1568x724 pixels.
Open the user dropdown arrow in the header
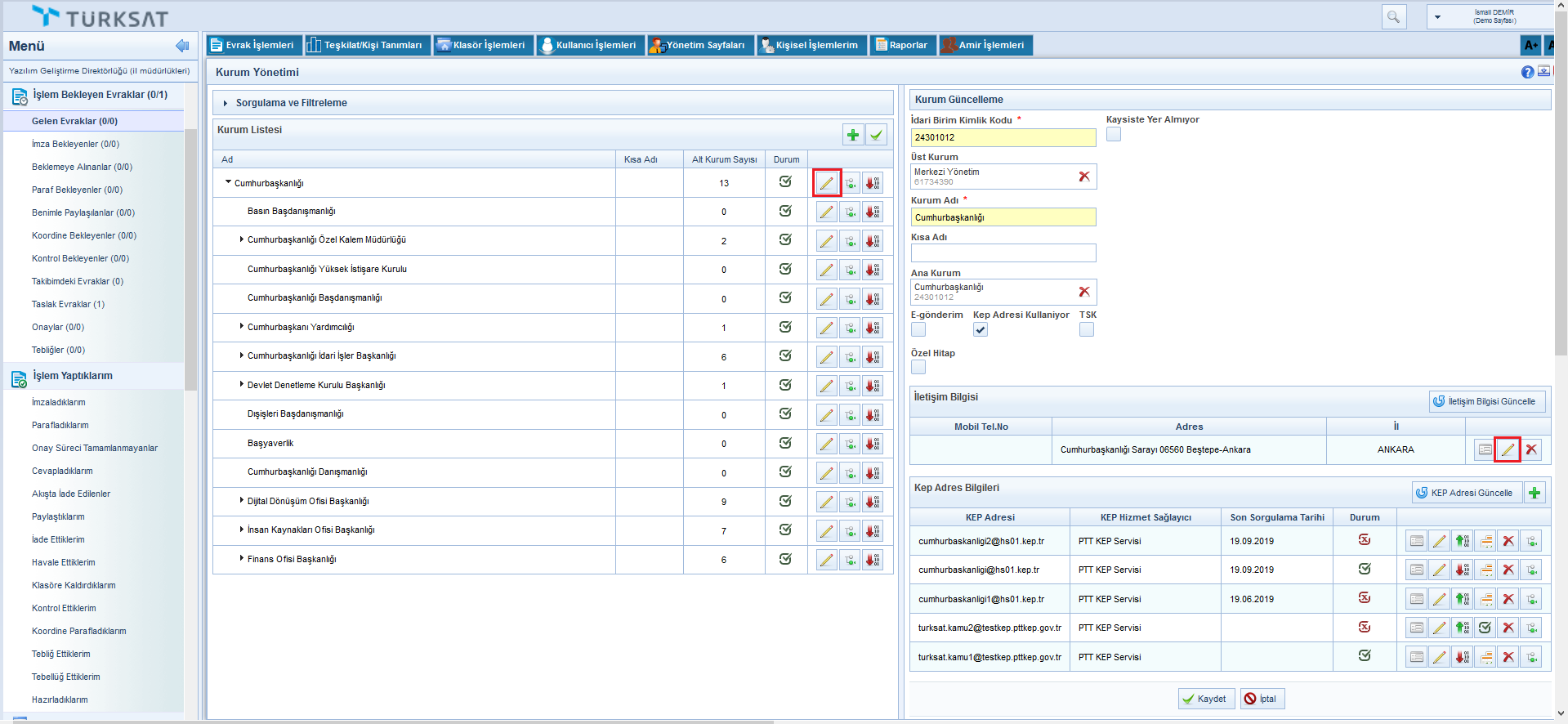point(1437,16)
